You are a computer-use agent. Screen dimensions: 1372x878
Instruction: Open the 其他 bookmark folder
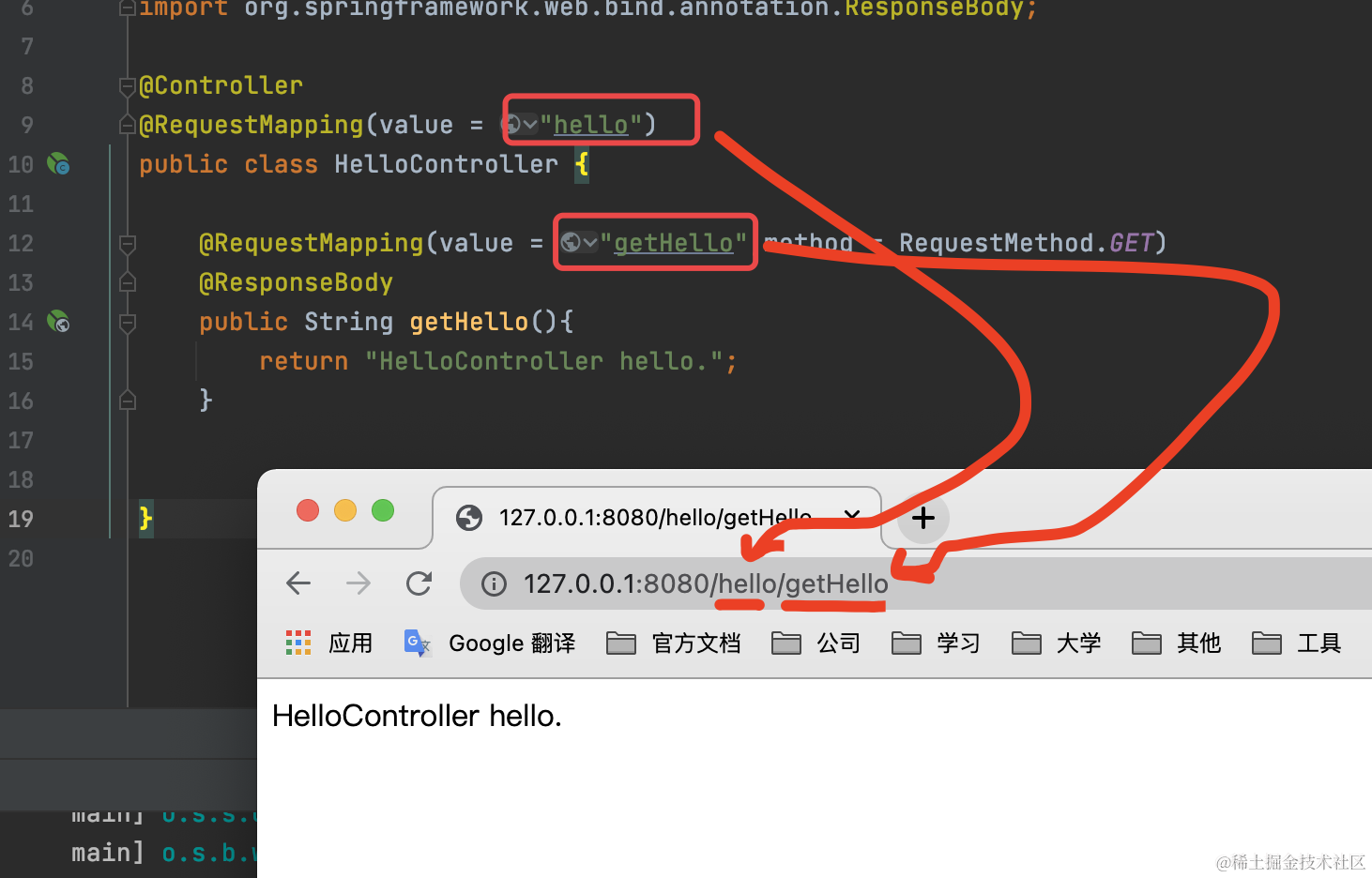coord(1177,643)
